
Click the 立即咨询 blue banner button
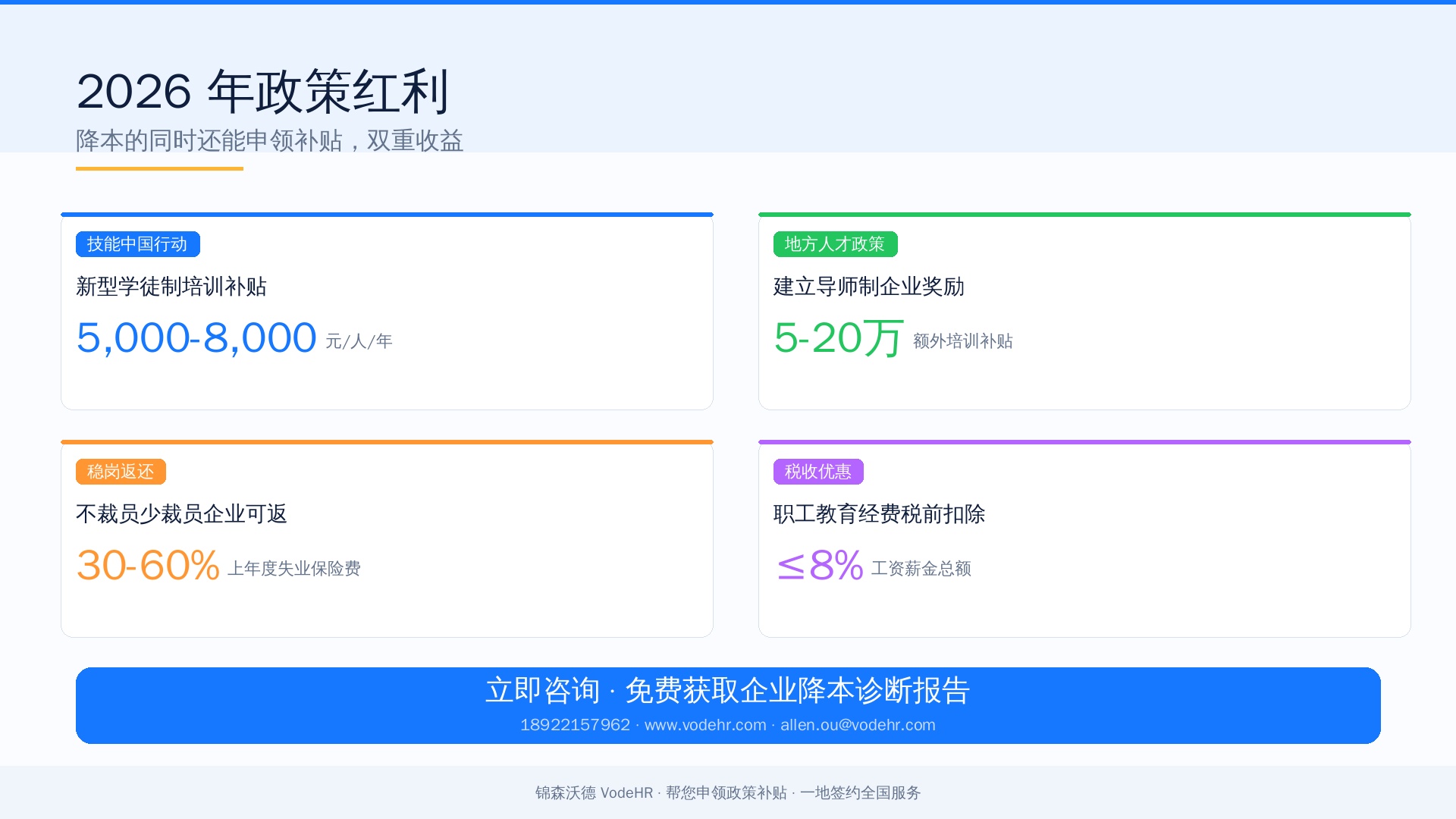click(728, 705)
